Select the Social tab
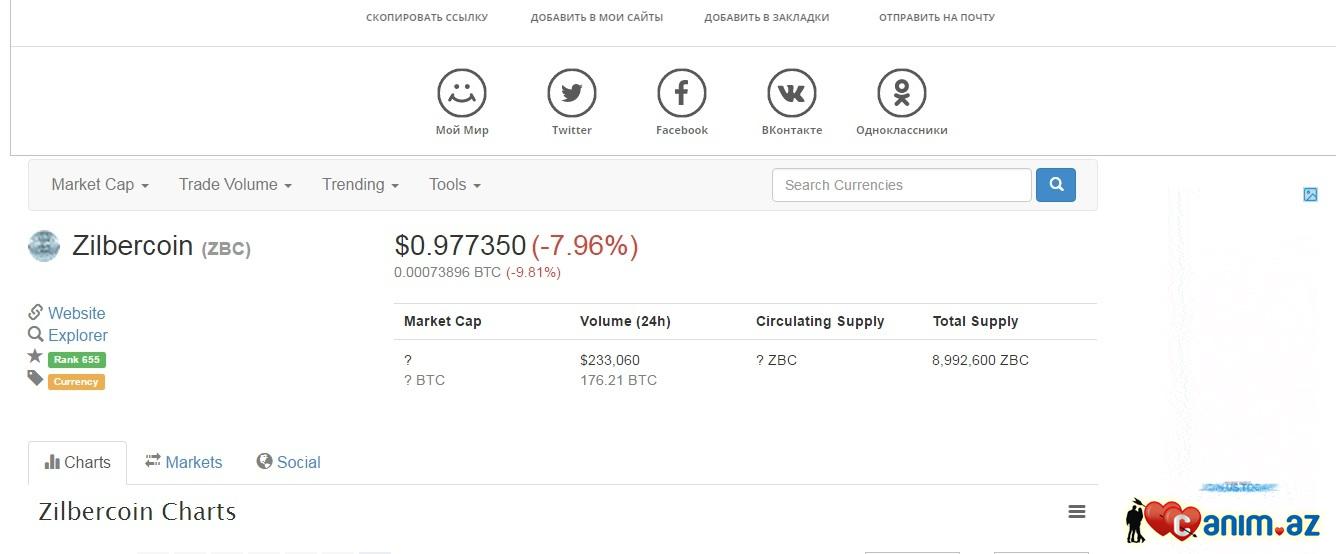Screen dimensions: 1336x554 [288, 462]
